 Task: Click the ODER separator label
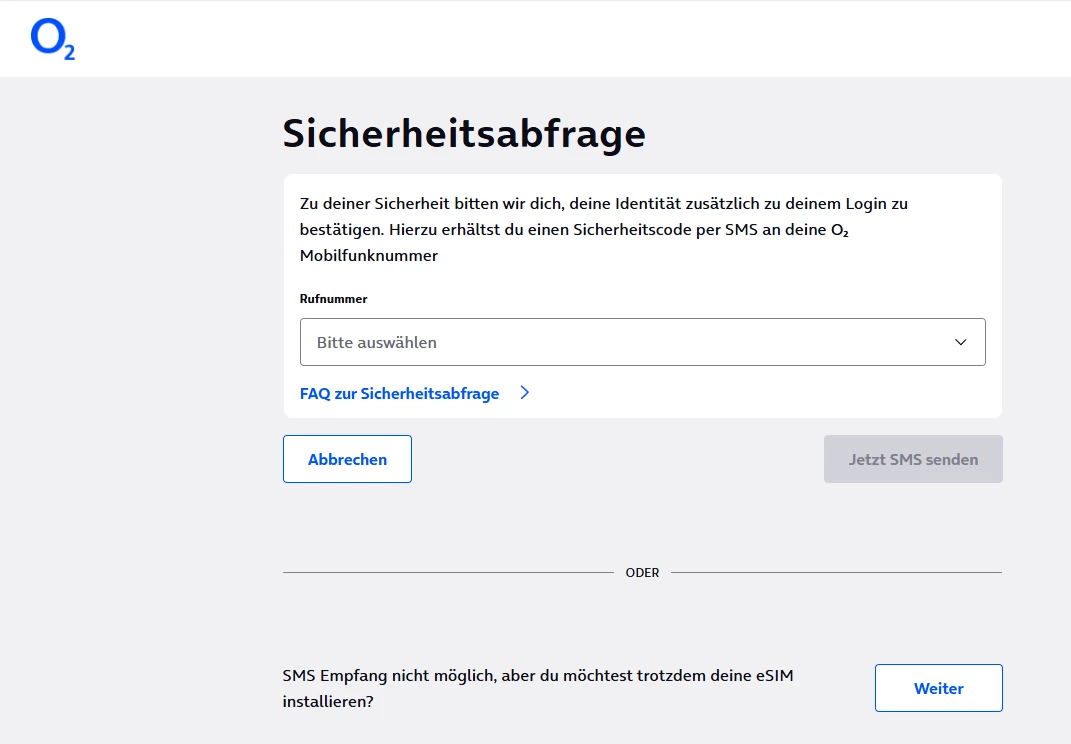[x=642, y=573]
